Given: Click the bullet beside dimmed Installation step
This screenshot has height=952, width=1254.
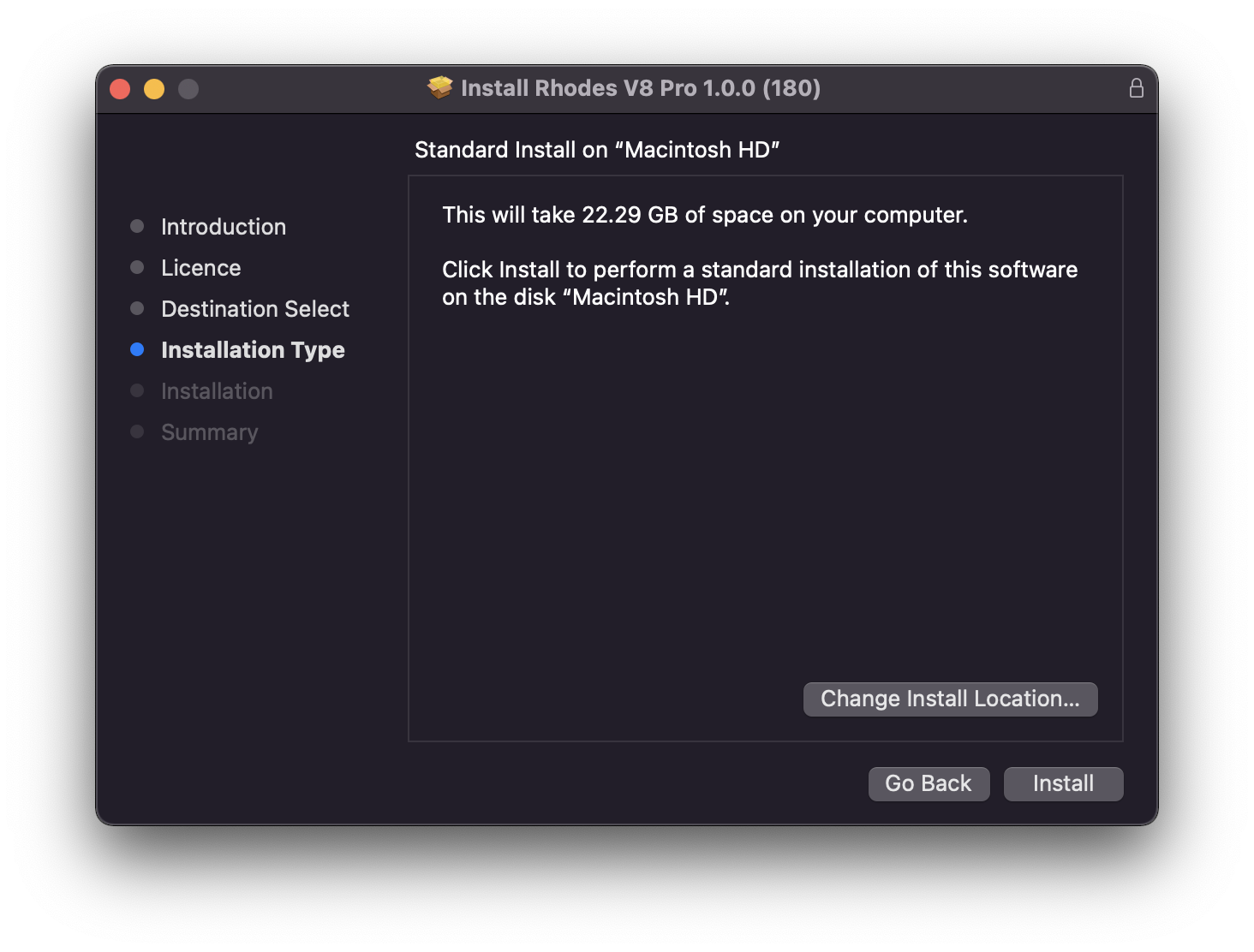Looking at the screenshot, I should coord(137,390).
